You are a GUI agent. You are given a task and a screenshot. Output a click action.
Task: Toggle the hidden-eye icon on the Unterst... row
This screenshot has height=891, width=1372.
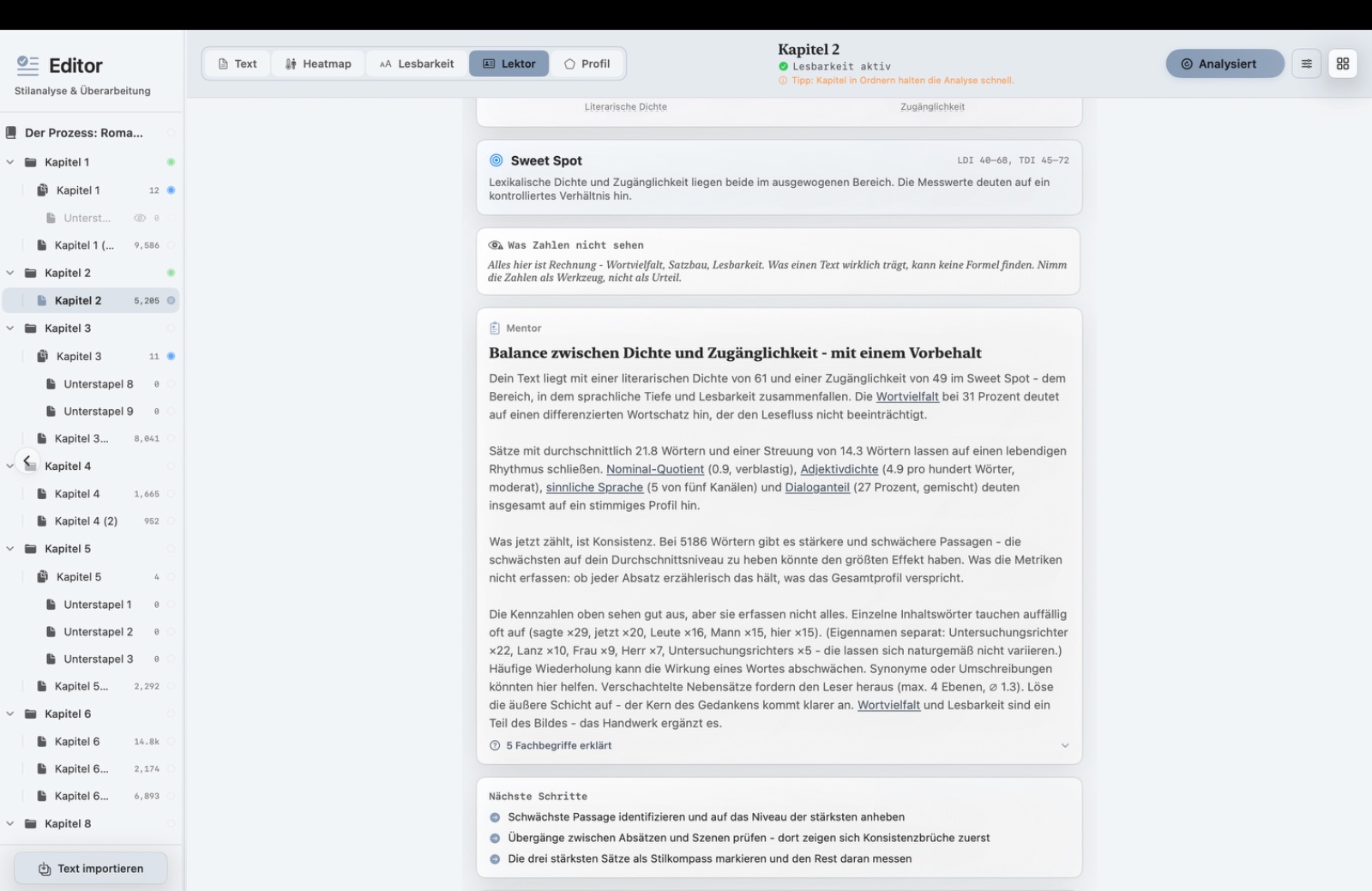tap(140, 218)
